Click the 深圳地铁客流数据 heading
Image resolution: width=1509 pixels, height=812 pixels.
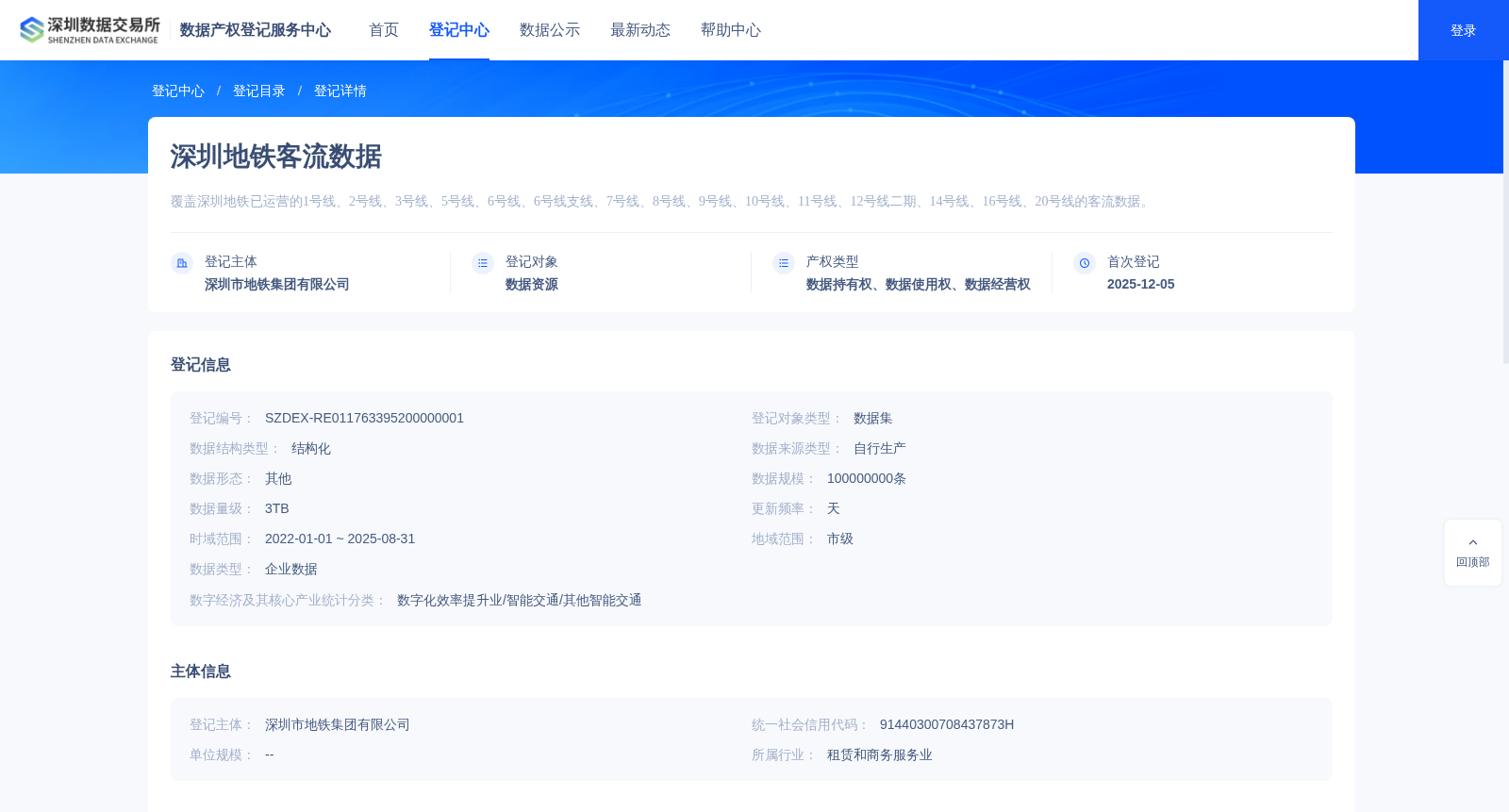pyautogui.click(x=276, y=157)
